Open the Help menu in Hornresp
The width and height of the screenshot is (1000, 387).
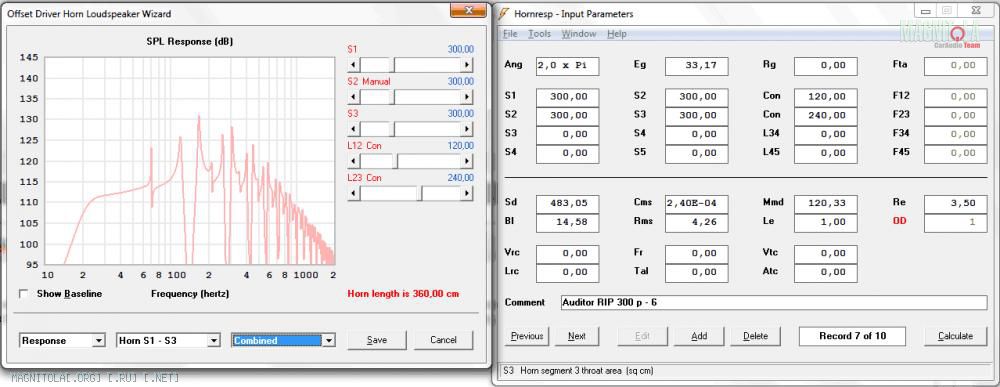click(617, 34)
